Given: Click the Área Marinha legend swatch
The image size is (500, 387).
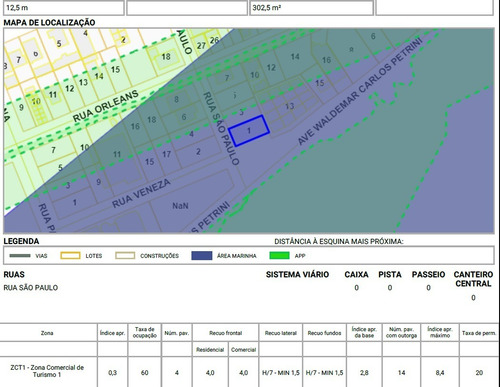Looking at the screenshot, I should 202,256.
